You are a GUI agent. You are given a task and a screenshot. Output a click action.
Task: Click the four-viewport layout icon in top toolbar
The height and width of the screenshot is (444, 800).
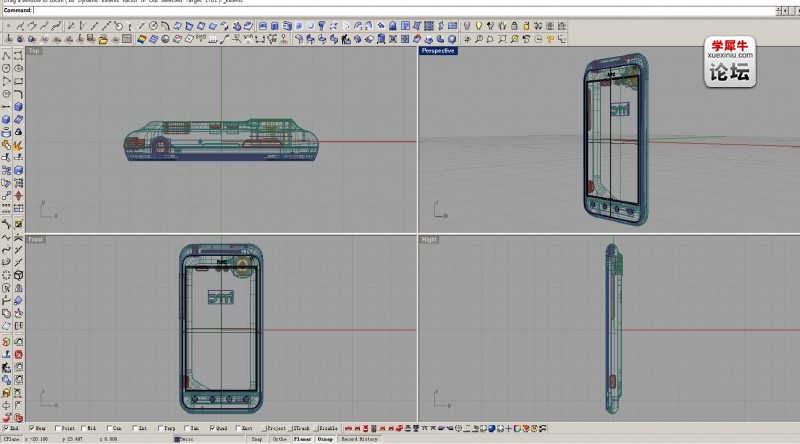click(x=452, y=26)
